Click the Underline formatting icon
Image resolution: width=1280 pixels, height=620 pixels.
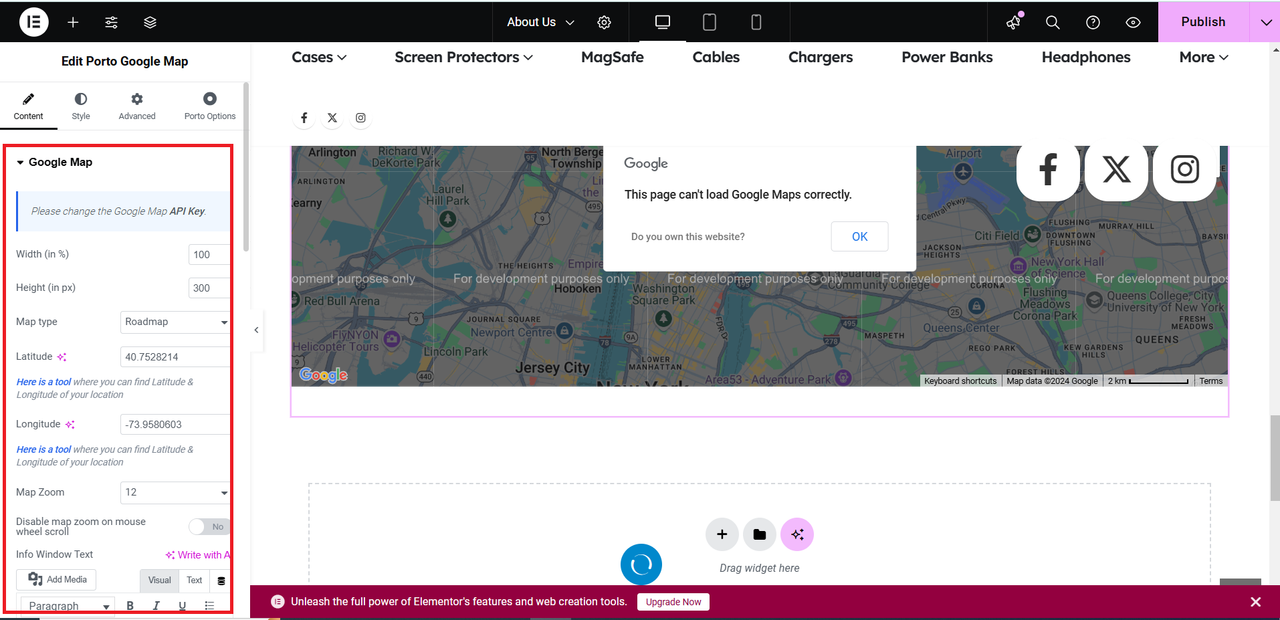(182, 606)
